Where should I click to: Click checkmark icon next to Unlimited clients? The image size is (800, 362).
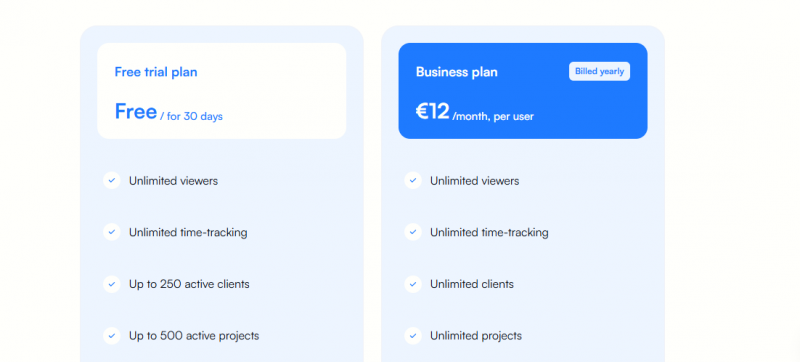pos(413,284)
